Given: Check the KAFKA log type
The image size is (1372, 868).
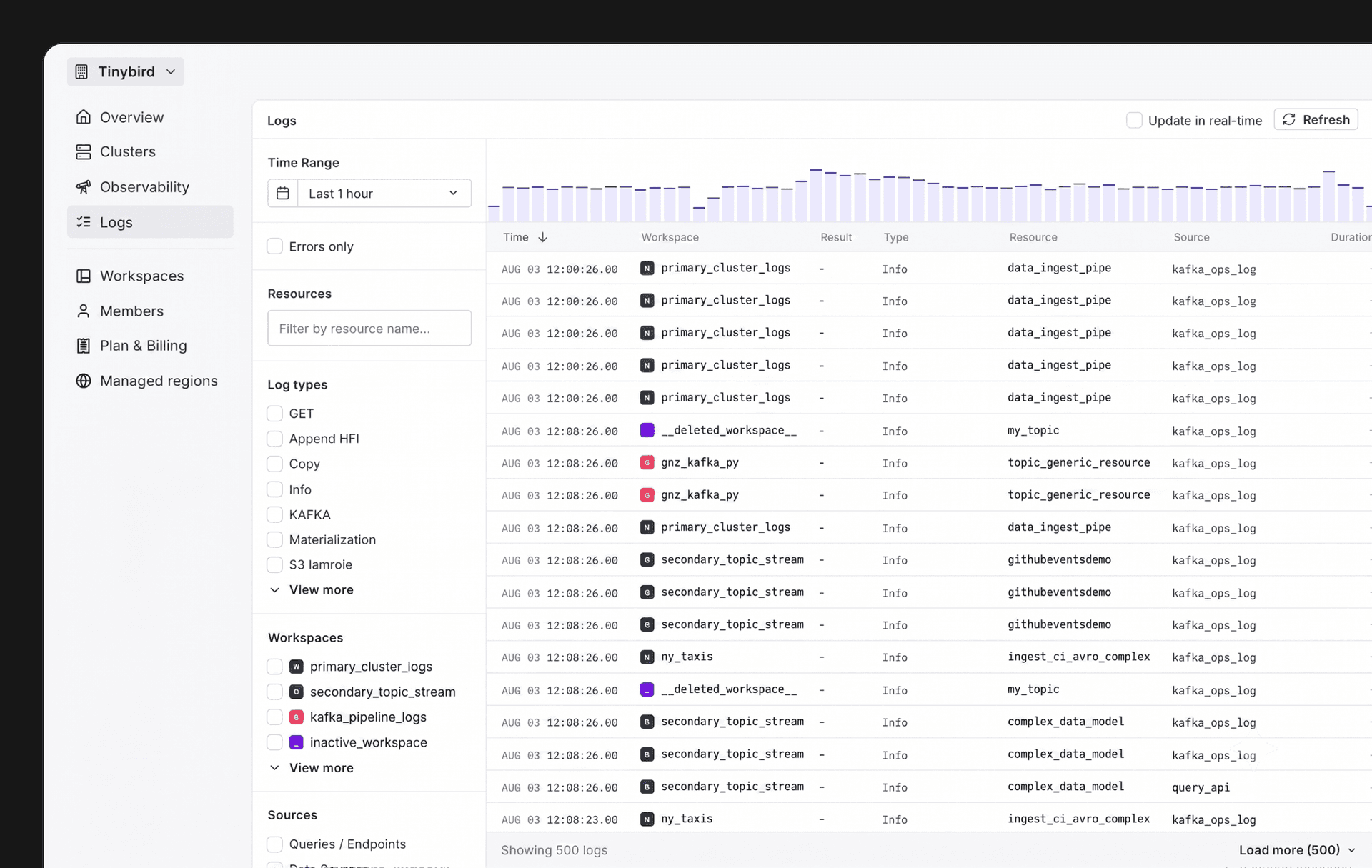Looking at the screenshot, I should (274, 514).
